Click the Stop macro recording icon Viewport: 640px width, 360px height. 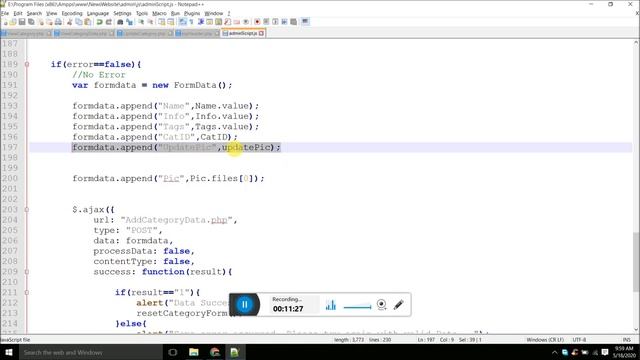click(266, 22)
